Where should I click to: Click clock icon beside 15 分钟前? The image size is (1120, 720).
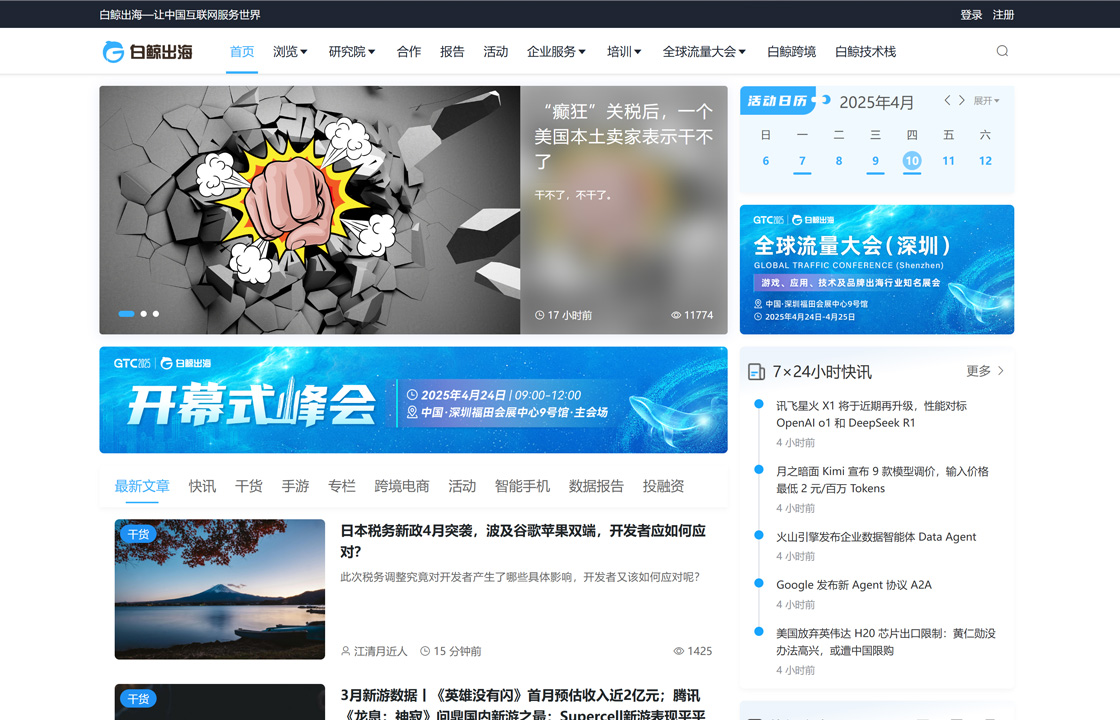click(425, 651)
